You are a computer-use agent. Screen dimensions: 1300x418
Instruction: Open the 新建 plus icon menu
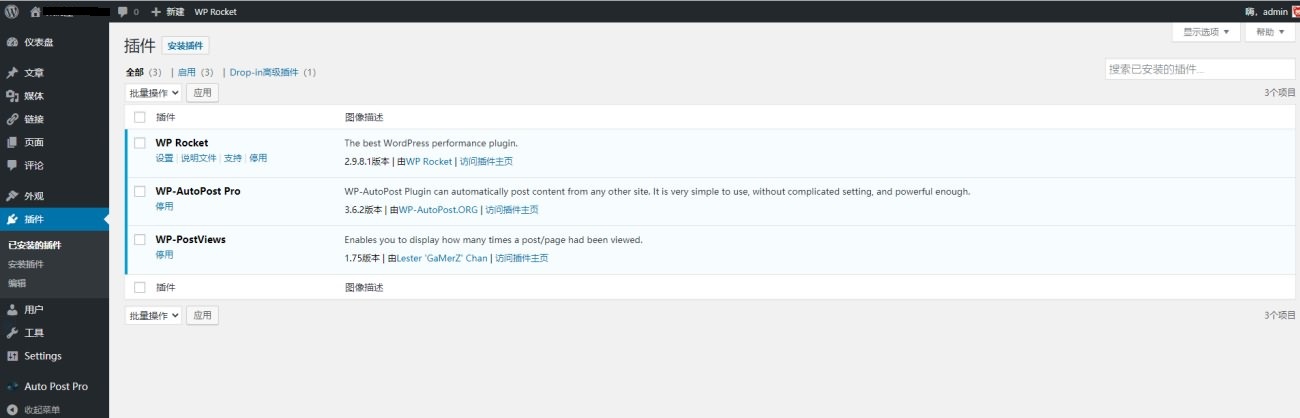[155, 12]
